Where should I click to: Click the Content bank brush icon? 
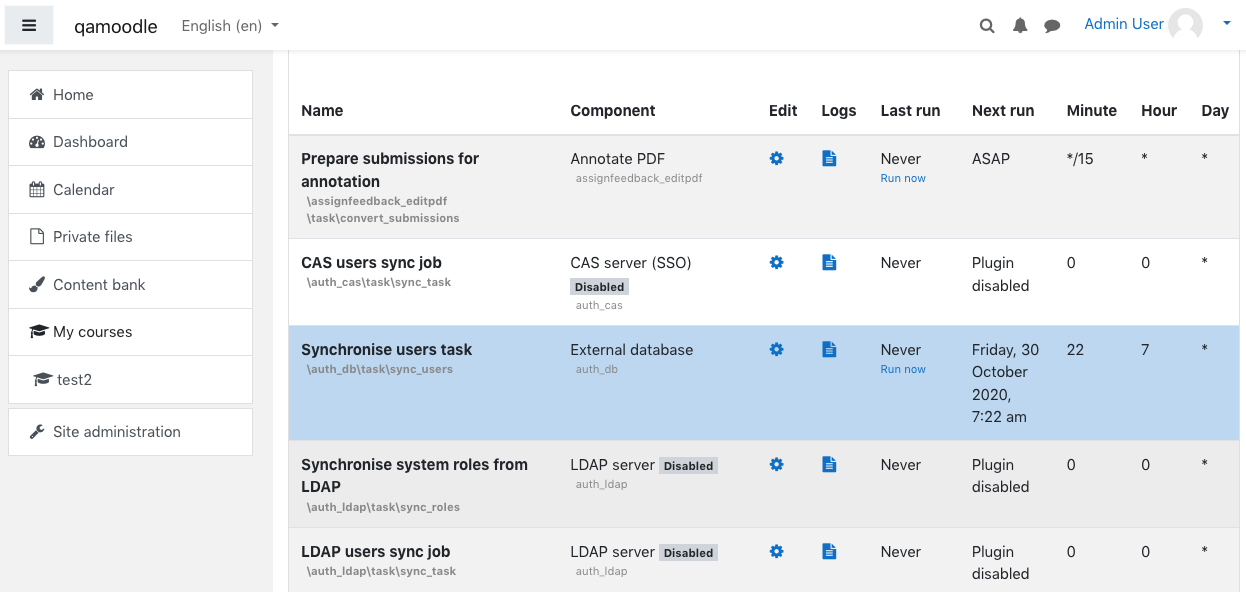37,285
